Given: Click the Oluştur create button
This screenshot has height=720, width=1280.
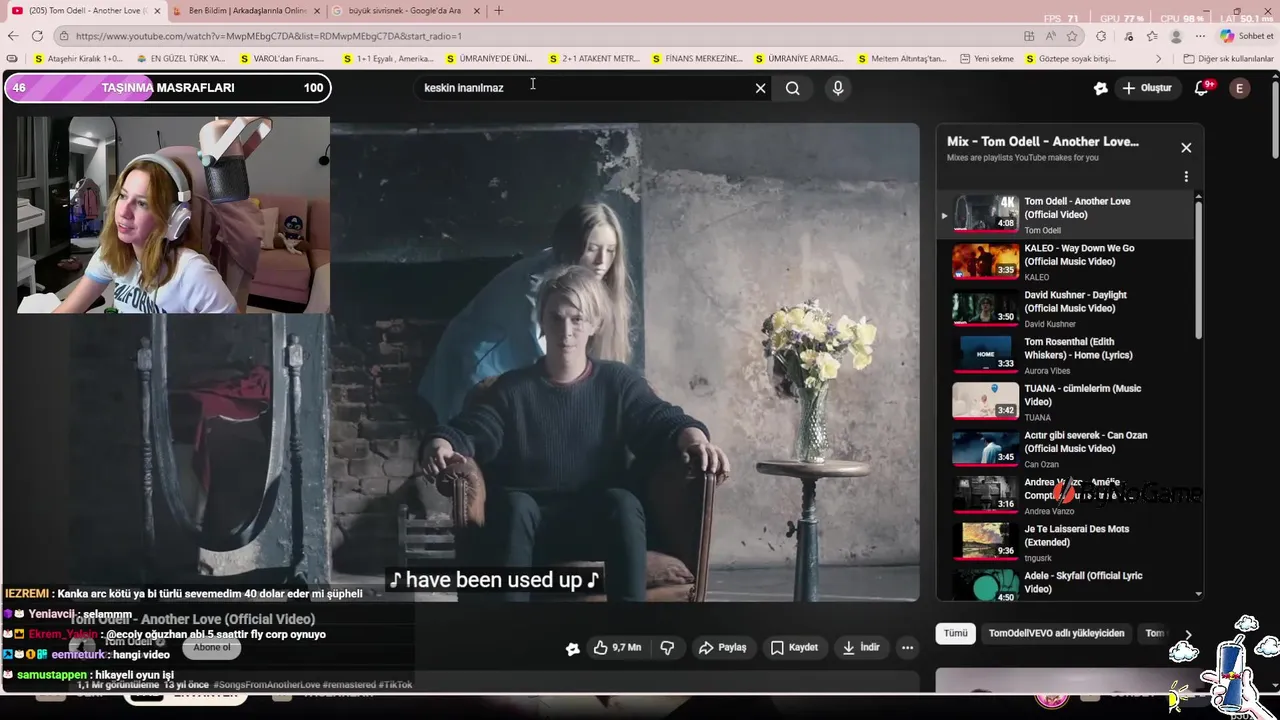Looking at the screenshot, I should tap(1147, 88).
